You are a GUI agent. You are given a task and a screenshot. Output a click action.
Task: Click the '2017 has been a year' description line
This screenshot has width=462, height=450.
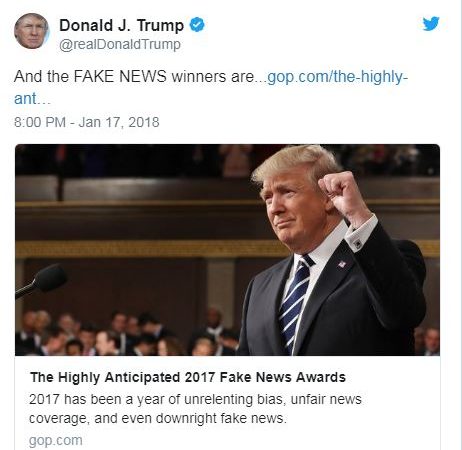[195, 399]
